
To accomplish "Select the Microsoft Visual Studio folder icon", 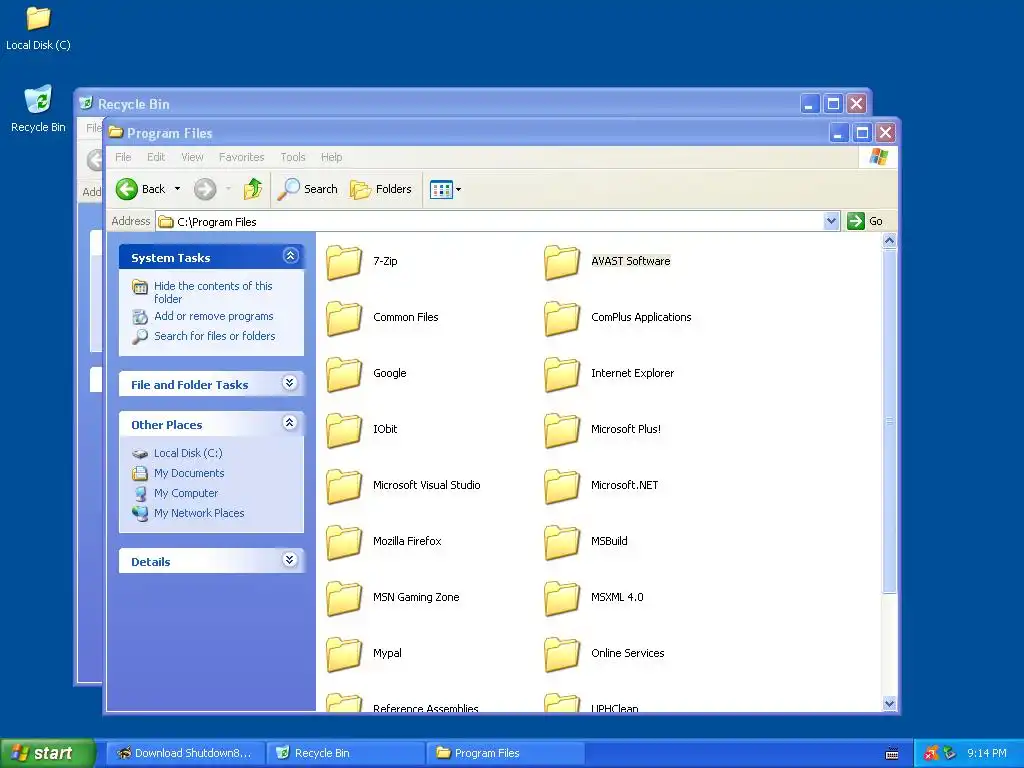I will pyautogui.click(x=344, y=487).
